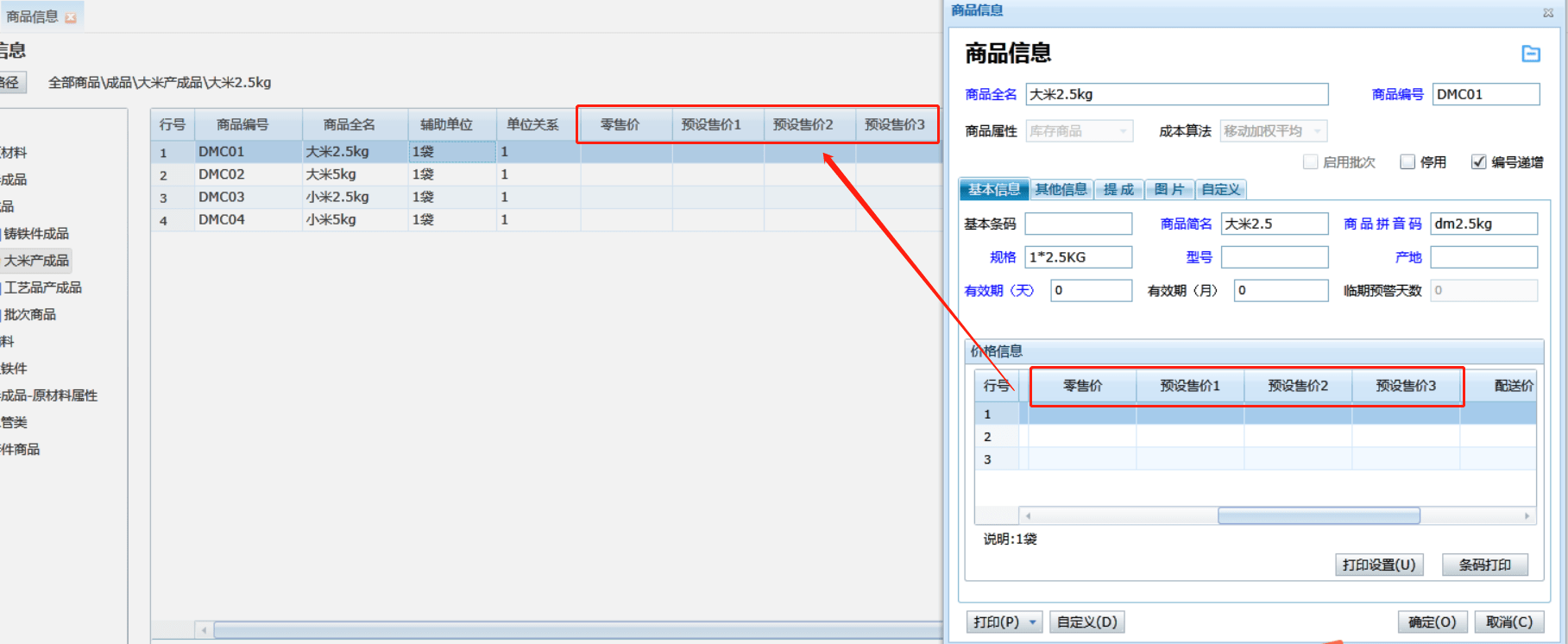Image resolution: width=1568 pixels, height=644 pixels.
Task: Click the 商品编号 blue label link
Action: click(x=1397, y=94)
